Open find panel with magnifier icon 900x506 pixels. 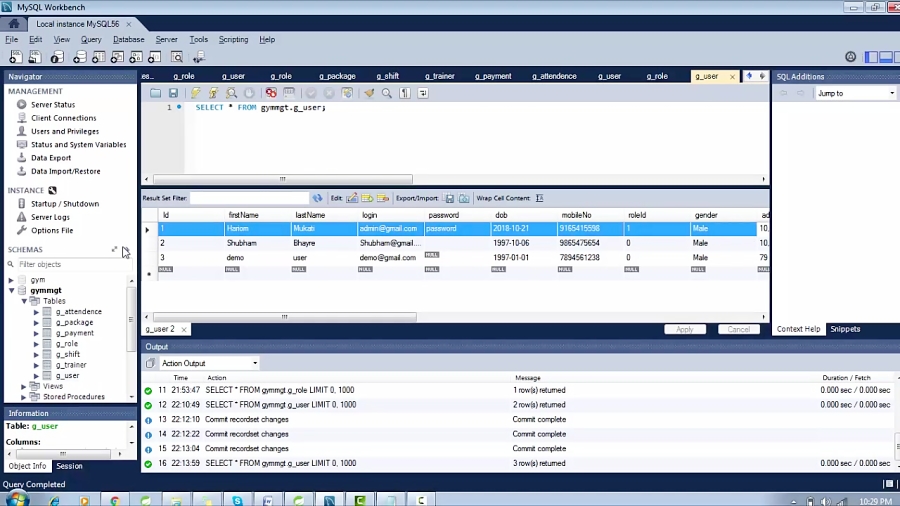[x=387, y=93]
